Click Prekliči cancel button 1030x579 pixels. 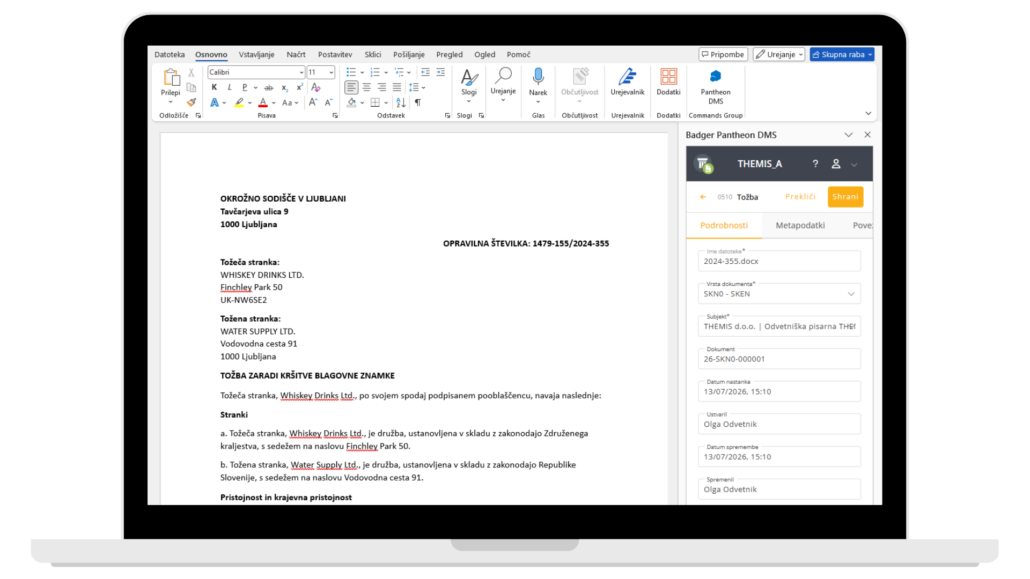click(x=800, y=197)
